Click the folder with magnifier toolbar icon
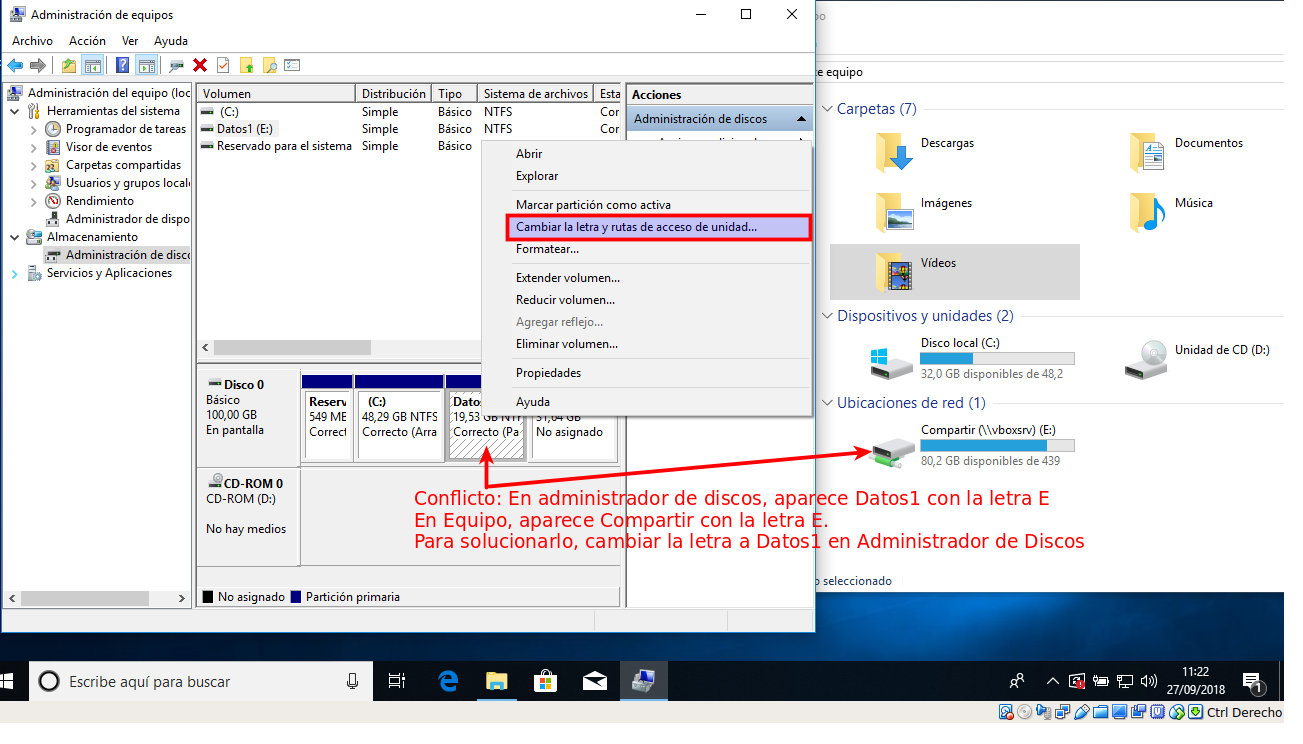The height and width of the screenshot is (744, 1303). click(269, 65)
